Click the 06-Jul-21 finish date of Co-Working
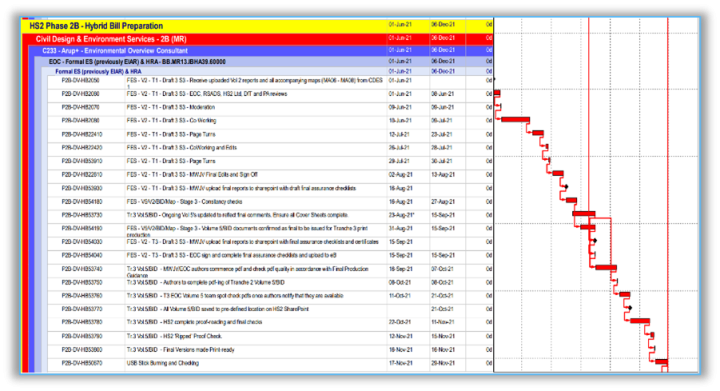The image size is (720, 391). tap(443, 121)
